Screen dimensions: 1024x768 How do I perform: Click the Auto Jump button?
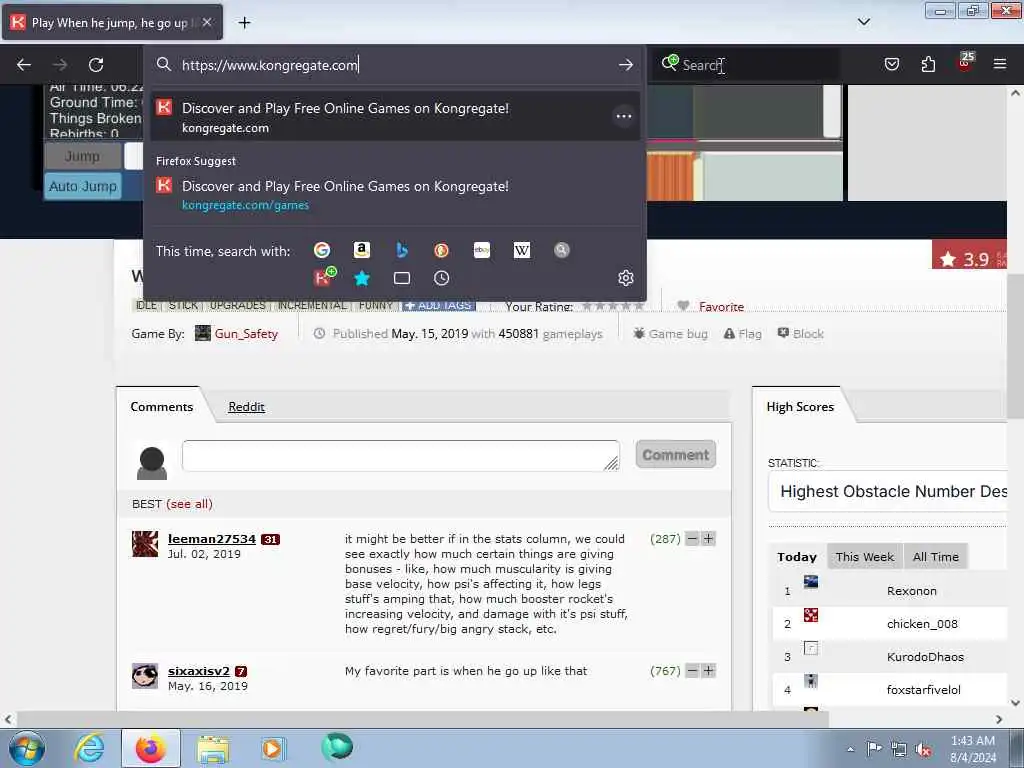(83, 186)
